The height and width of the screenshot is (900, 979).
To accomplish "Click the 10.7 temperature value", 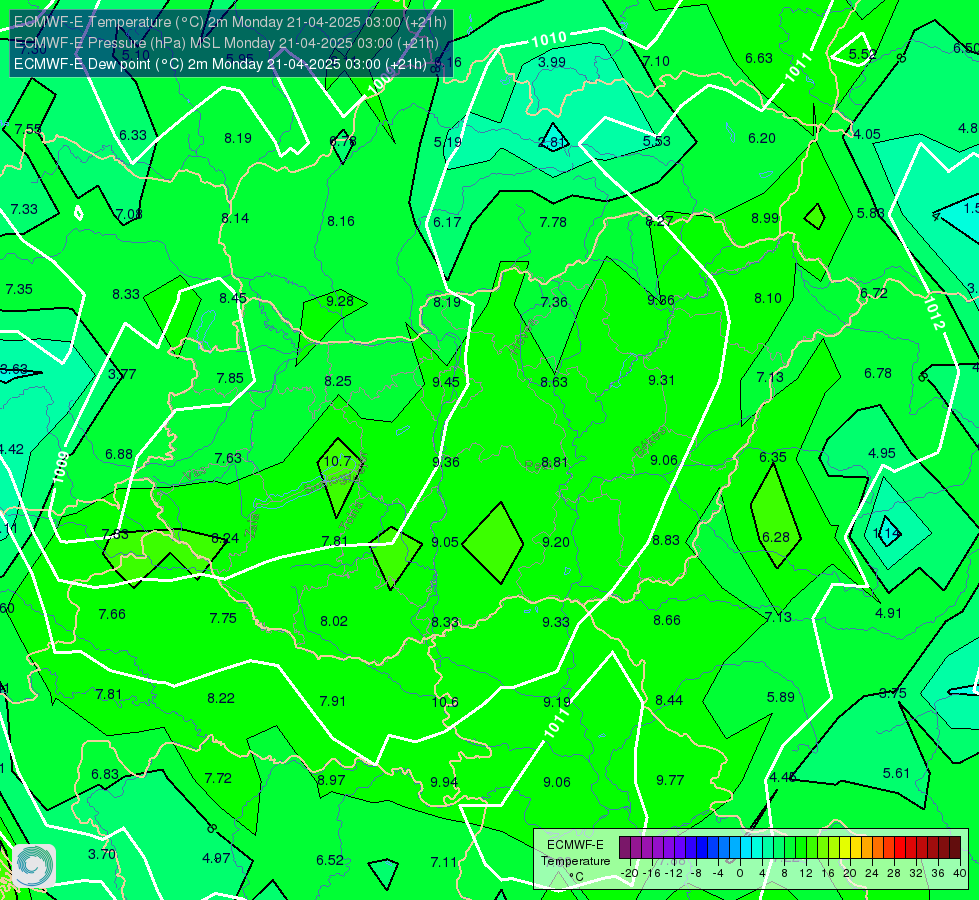I will [337, 461].
